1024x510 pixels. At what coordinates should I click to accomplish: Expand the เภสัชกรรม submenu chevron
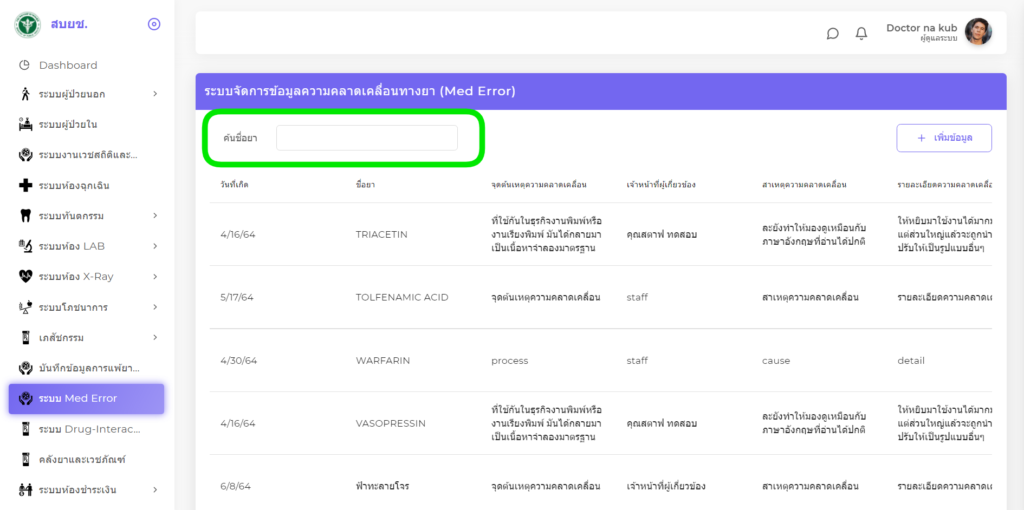coord(155,337)
